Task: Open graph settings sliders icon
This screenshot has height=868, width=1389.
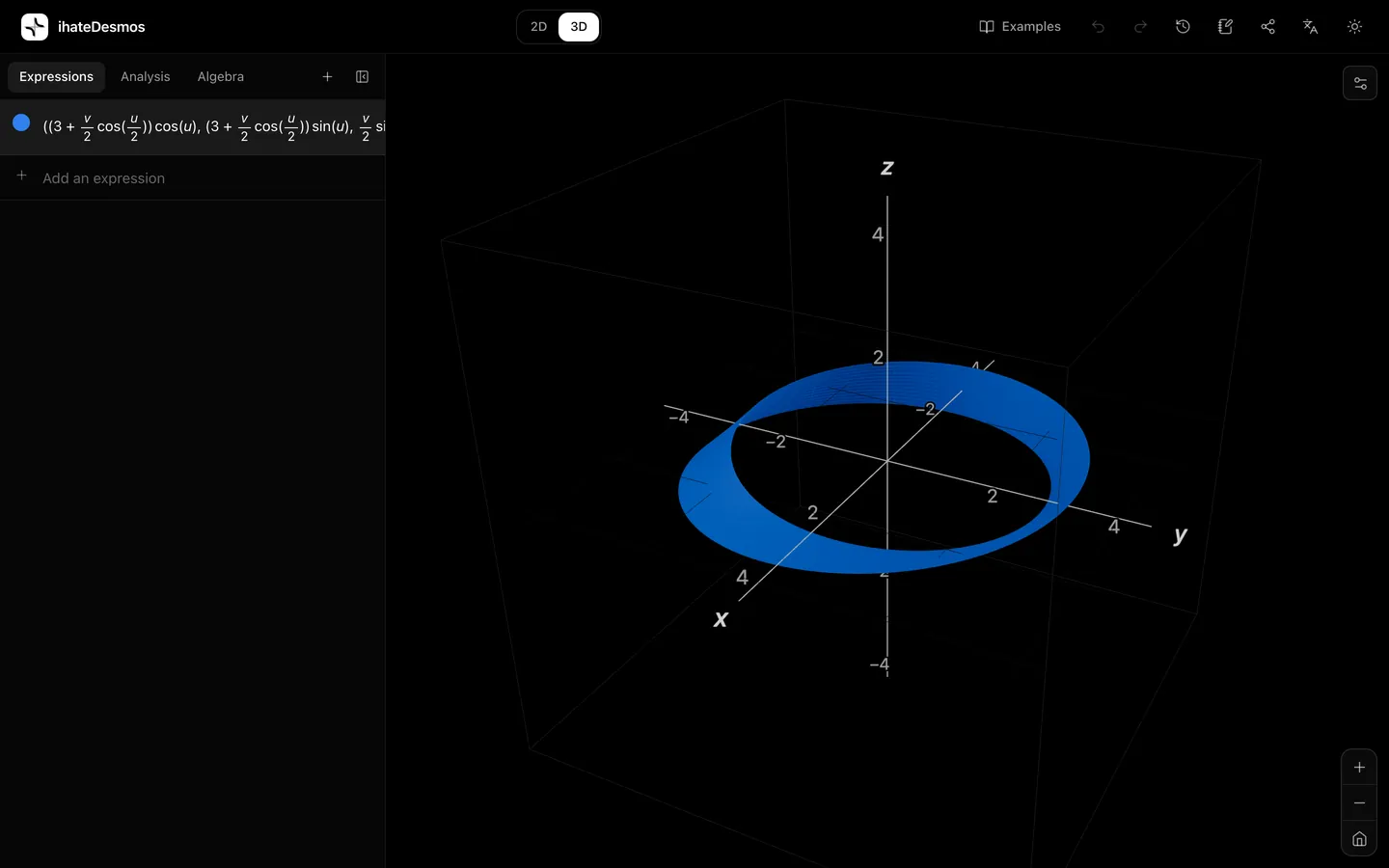Action: [x=1360, y=84]
